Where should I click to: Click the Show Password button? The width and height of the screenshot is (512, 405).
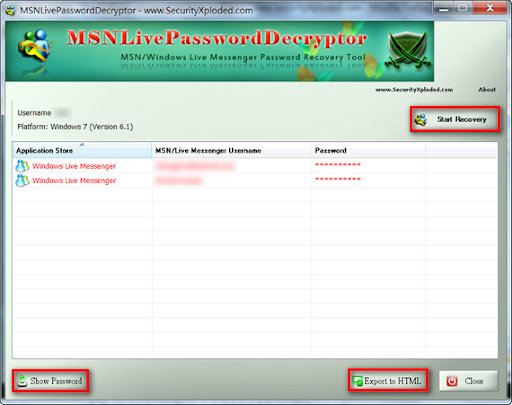pyautogui.click(x=50, y=381)
